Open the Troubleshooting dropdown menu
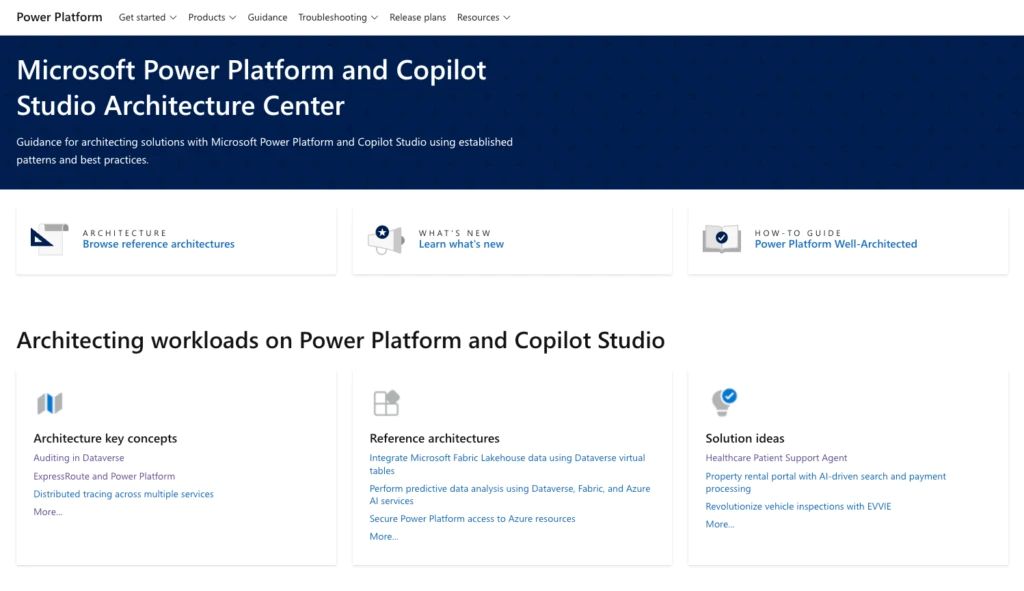1024x591 pixels. (x=338, y=18)
